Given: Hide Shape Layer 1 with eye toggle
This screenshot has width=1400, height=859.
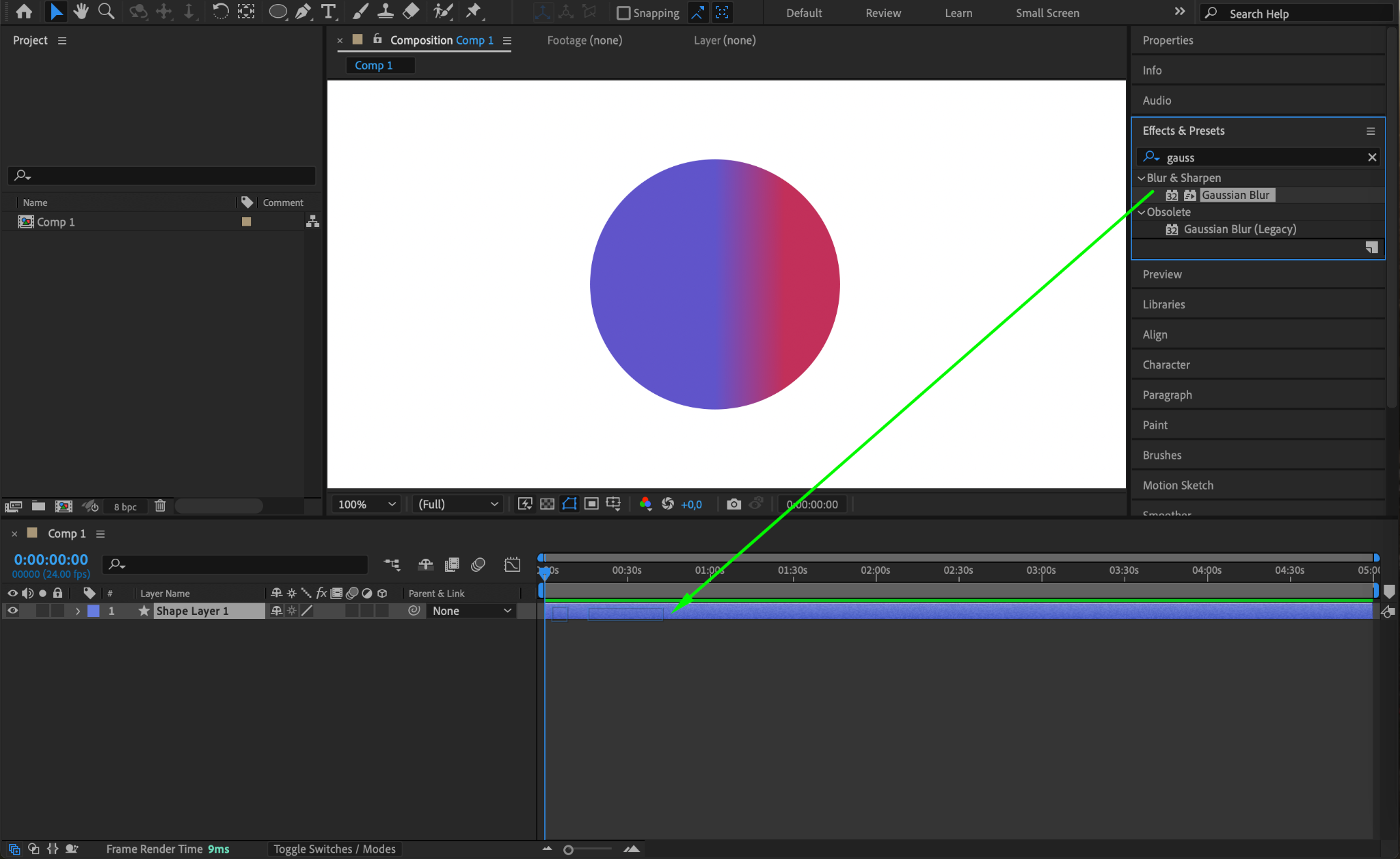Looking at the screenshot, I should (12, 611).
